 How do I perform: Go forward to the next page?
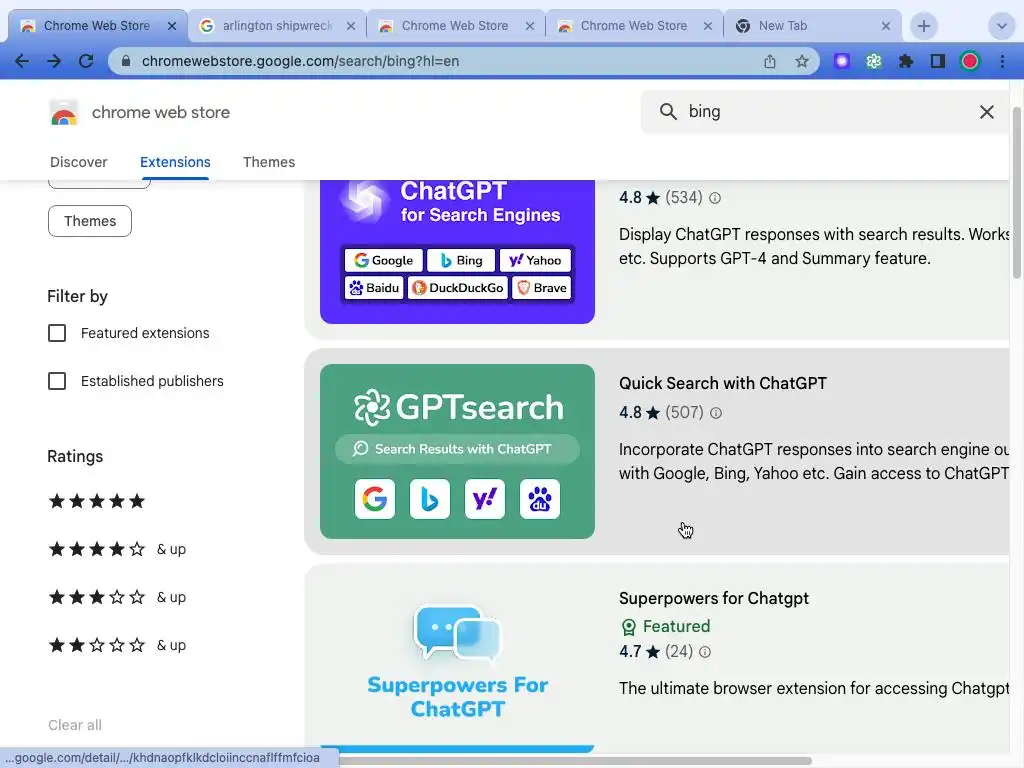click(x=54, y=61)
